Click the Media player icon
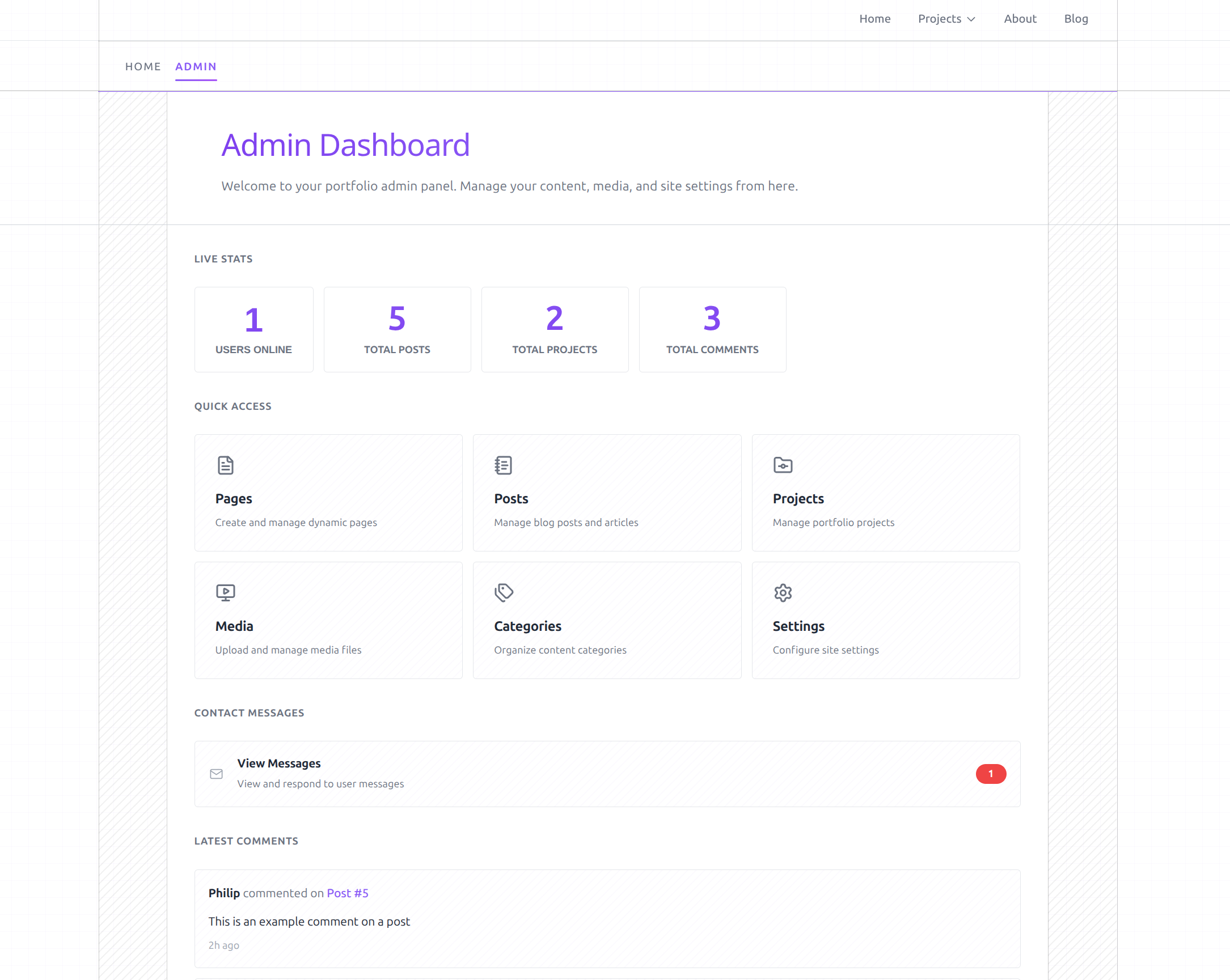 tap(225, 592)
